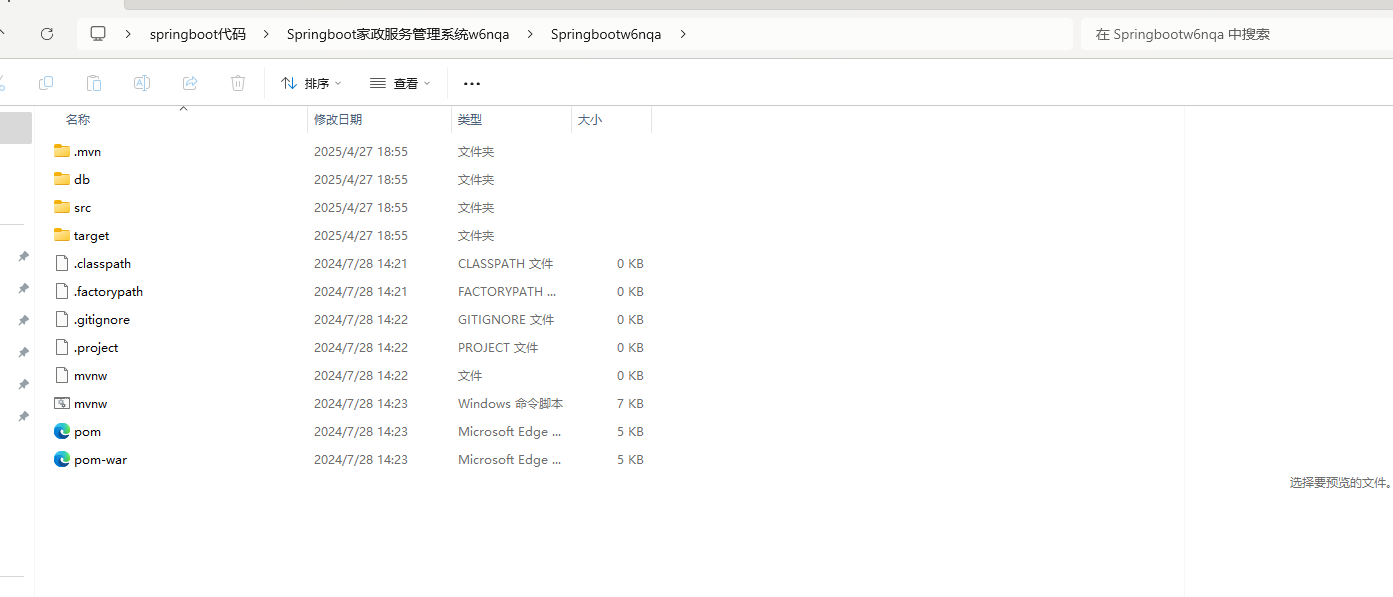Select the file name pom-war
This screenshot has width=1393, height=597.
[100, 460]
